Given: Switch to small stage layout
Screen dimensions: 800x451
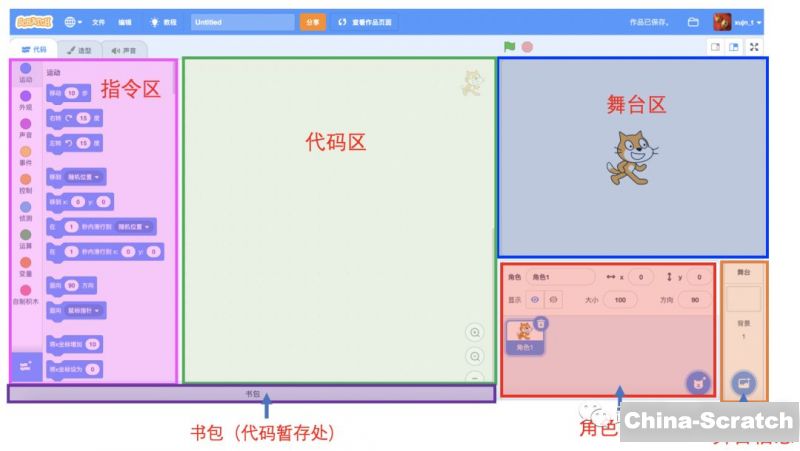Looking at the screenshot, I should click(x=716, y=47).
